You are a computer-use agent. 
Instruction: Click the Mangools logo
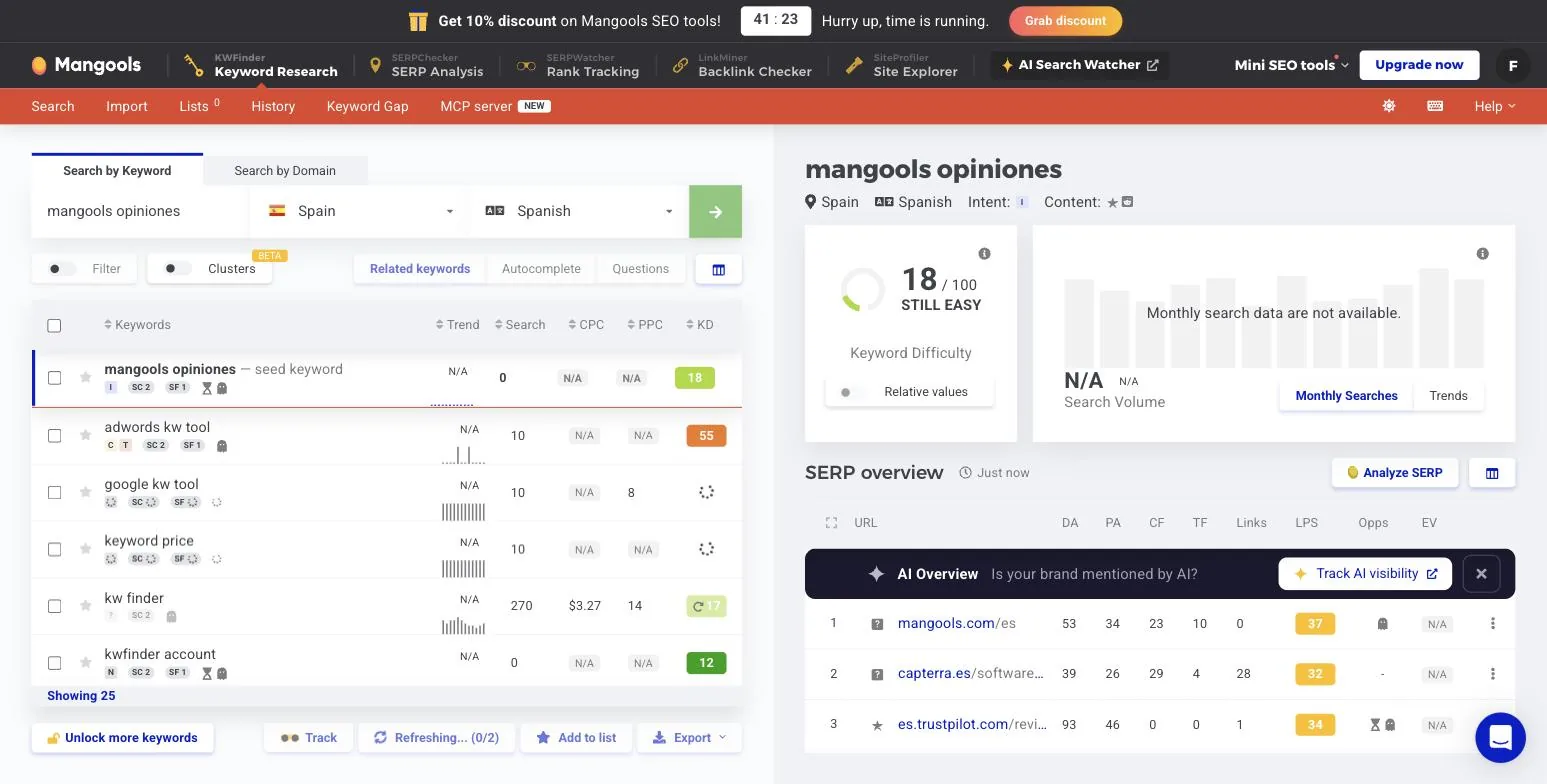click(x=86, y=65)
